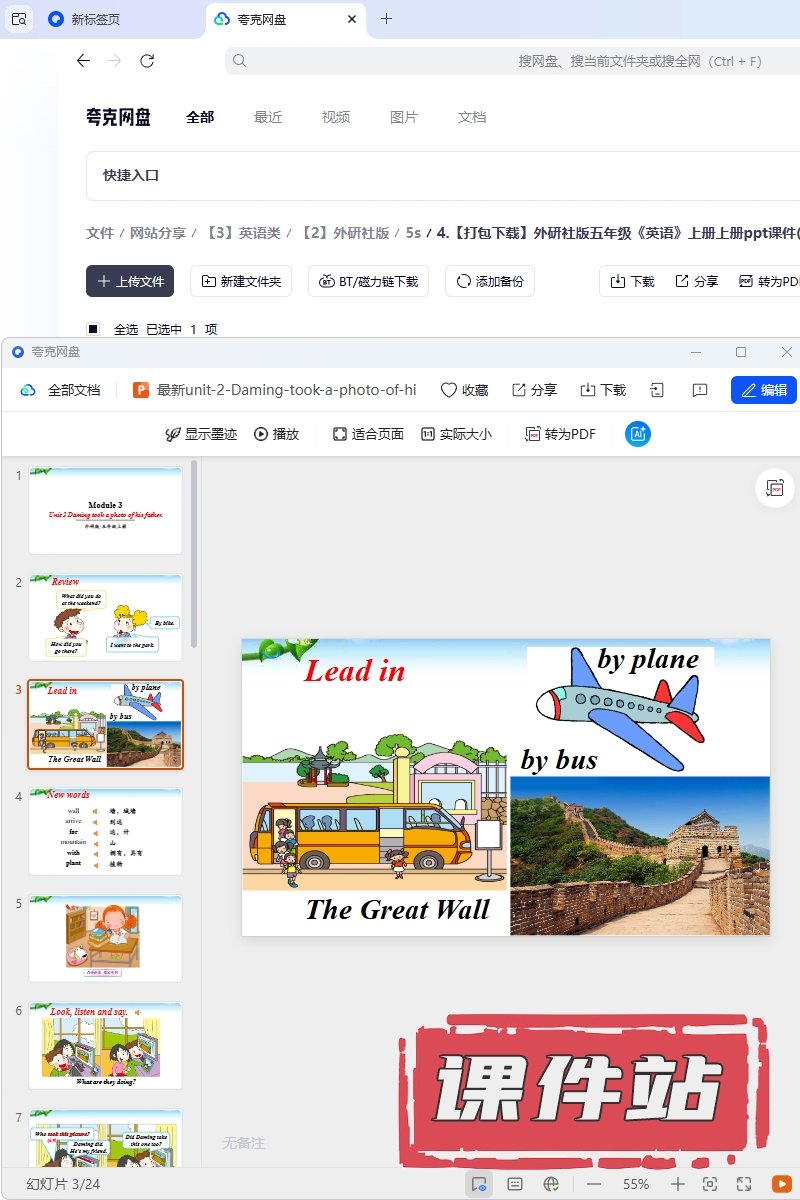Click the zoom out minus icon
The image size is (800, 1200).
click(594, 1184)
